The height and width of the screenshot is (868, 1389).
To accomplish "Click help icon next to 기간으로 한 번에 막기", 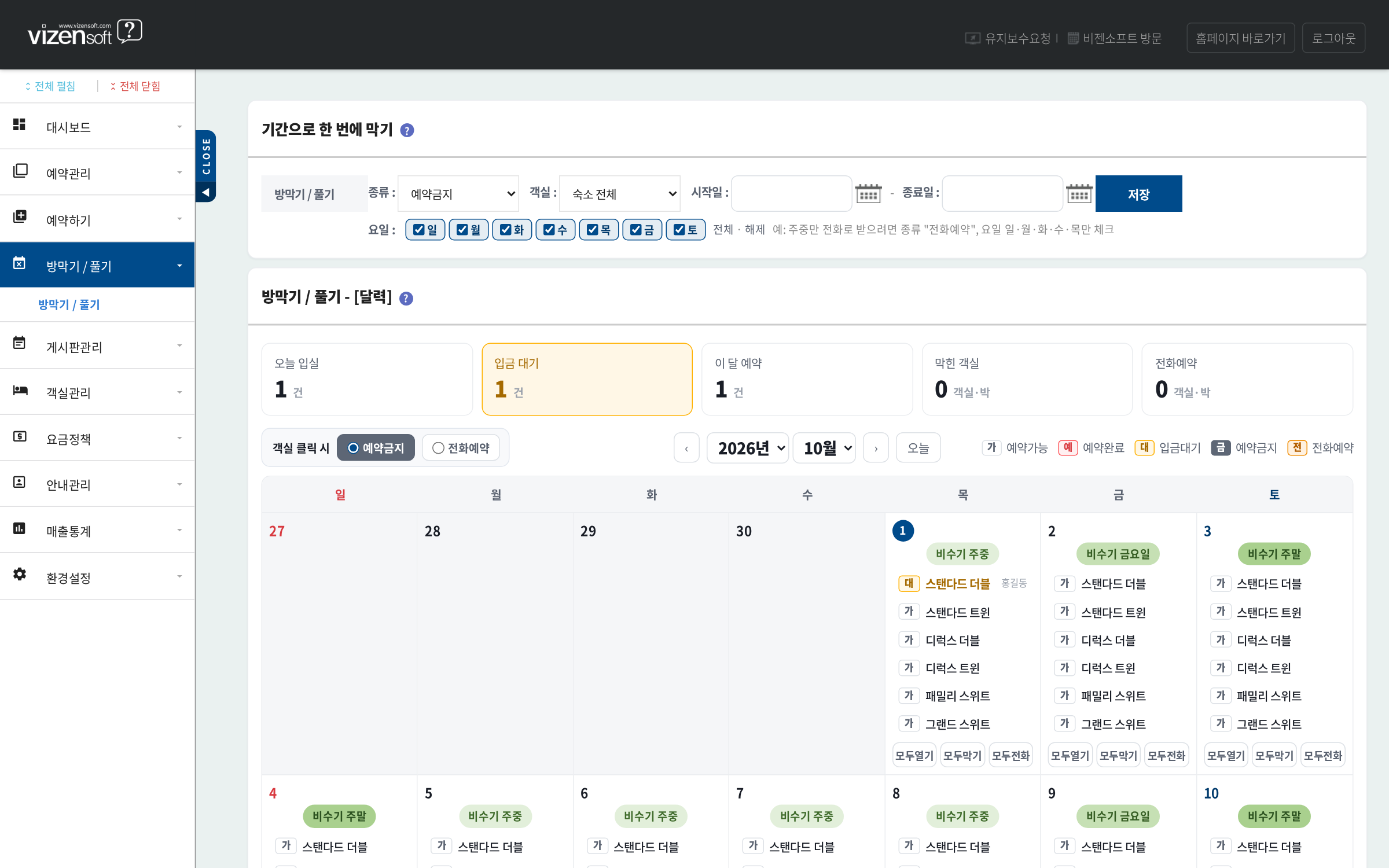I will point(407,131).
